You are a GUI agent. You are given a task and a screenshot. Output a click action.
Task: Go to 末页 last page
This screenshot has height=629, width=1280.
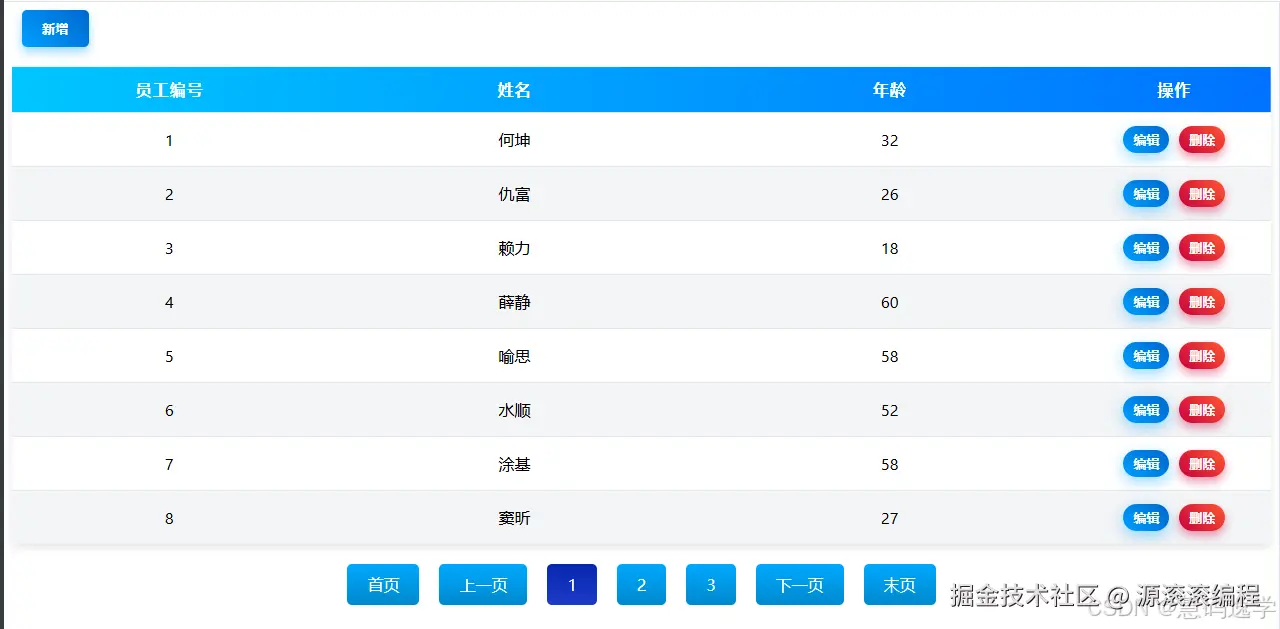[x=900, y=585]
